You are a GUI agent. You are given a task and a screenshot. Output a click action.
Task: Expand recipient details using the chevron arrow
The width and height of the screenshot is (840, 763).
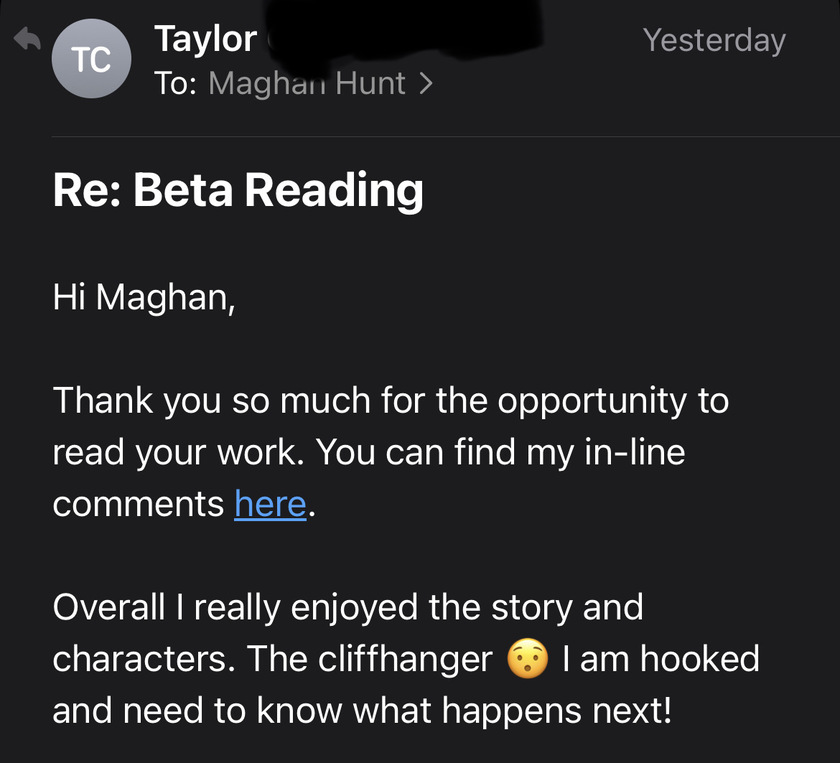426,84
